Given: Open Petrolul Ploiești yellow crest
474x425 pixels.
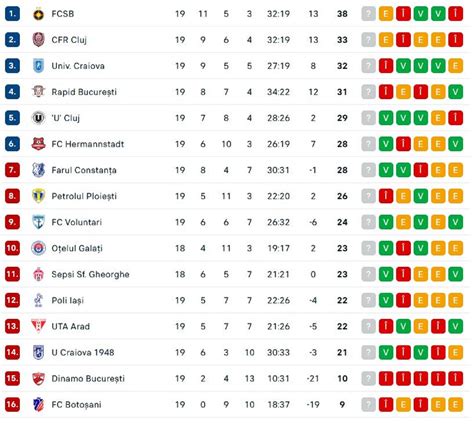Looking at the screenshot, I should click(x=39, y=196).
